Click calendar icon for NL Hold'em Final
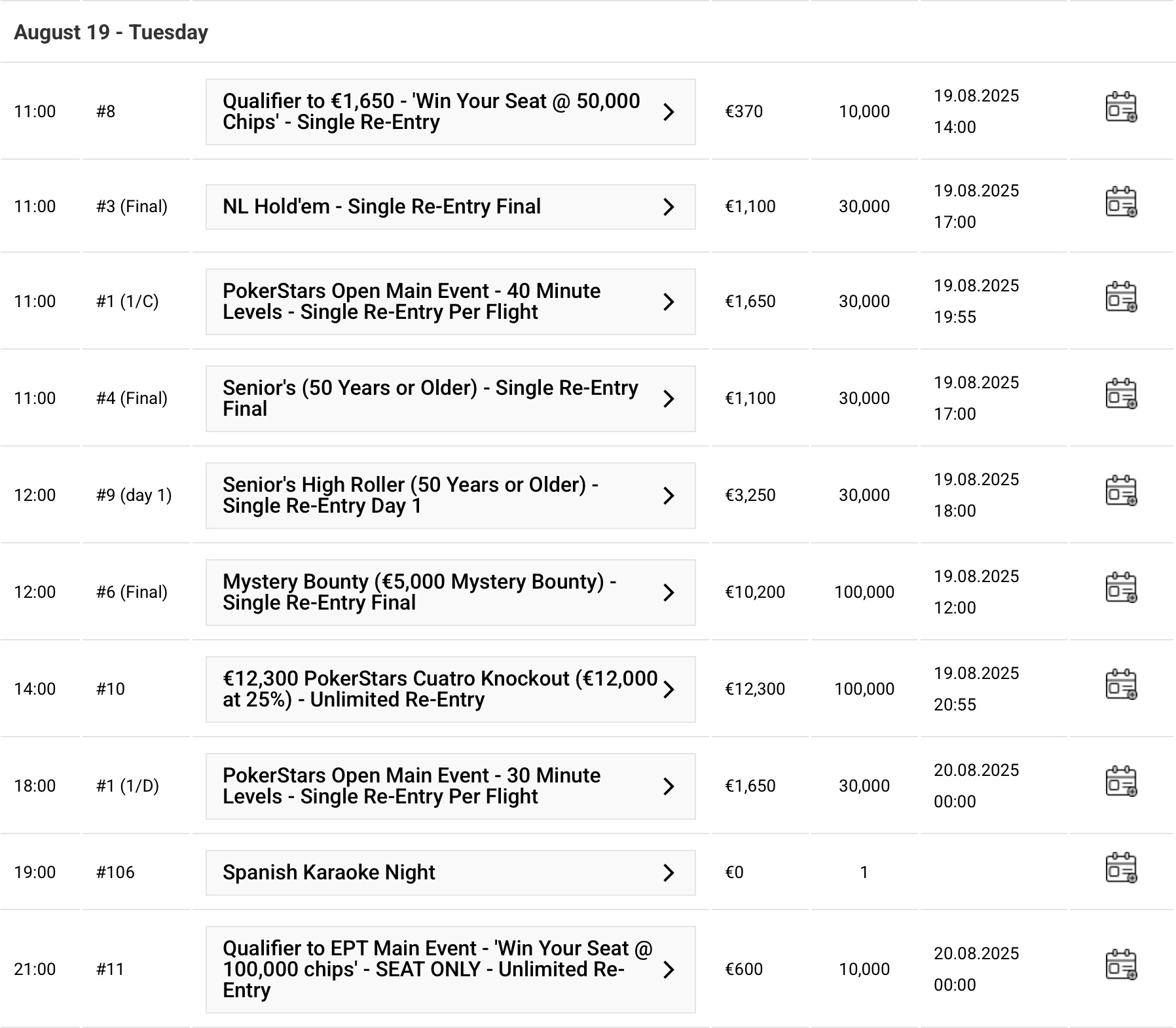The width and height of the screenshot is (1176, 1028). 1121,202
